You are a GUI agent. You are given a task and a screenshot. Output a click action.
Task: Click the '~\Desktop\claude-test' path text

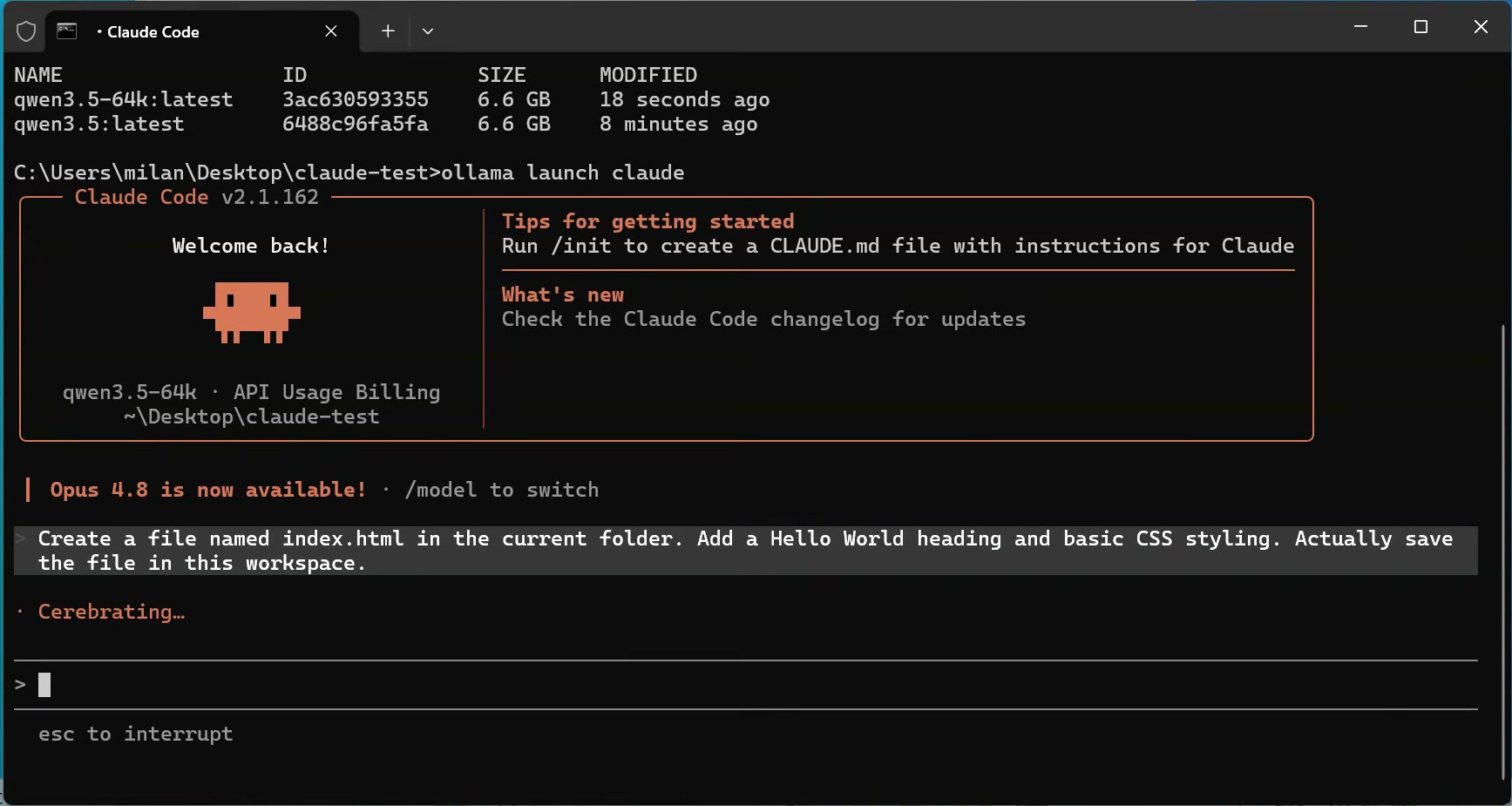click(252, 417)
